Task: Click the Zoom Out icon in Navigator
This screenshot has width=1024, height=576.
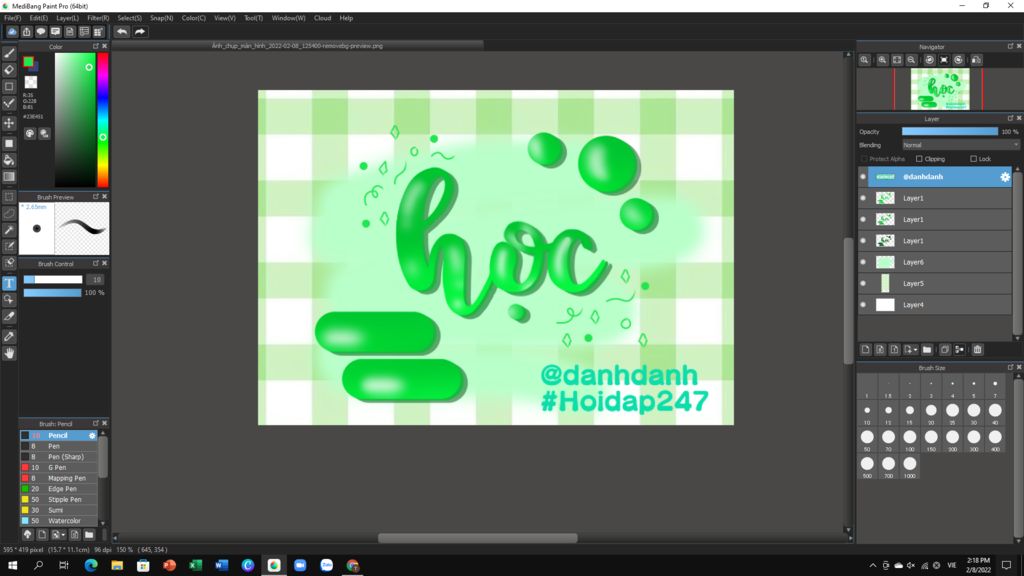Action: (x=911, y=59)
